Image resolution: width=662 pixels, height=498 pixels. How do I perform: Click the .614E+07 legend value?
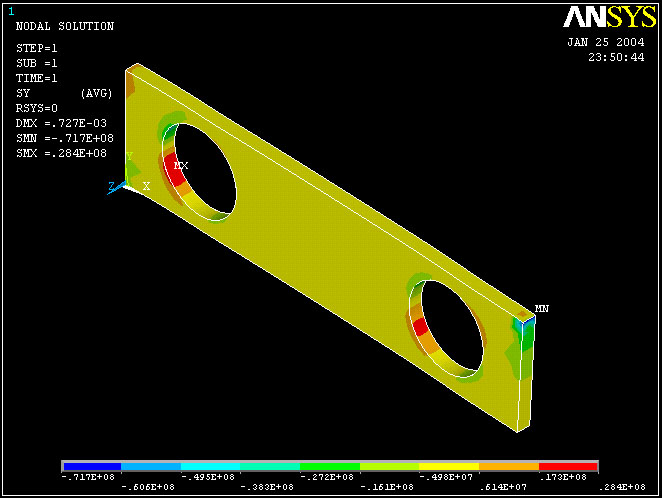503,487
